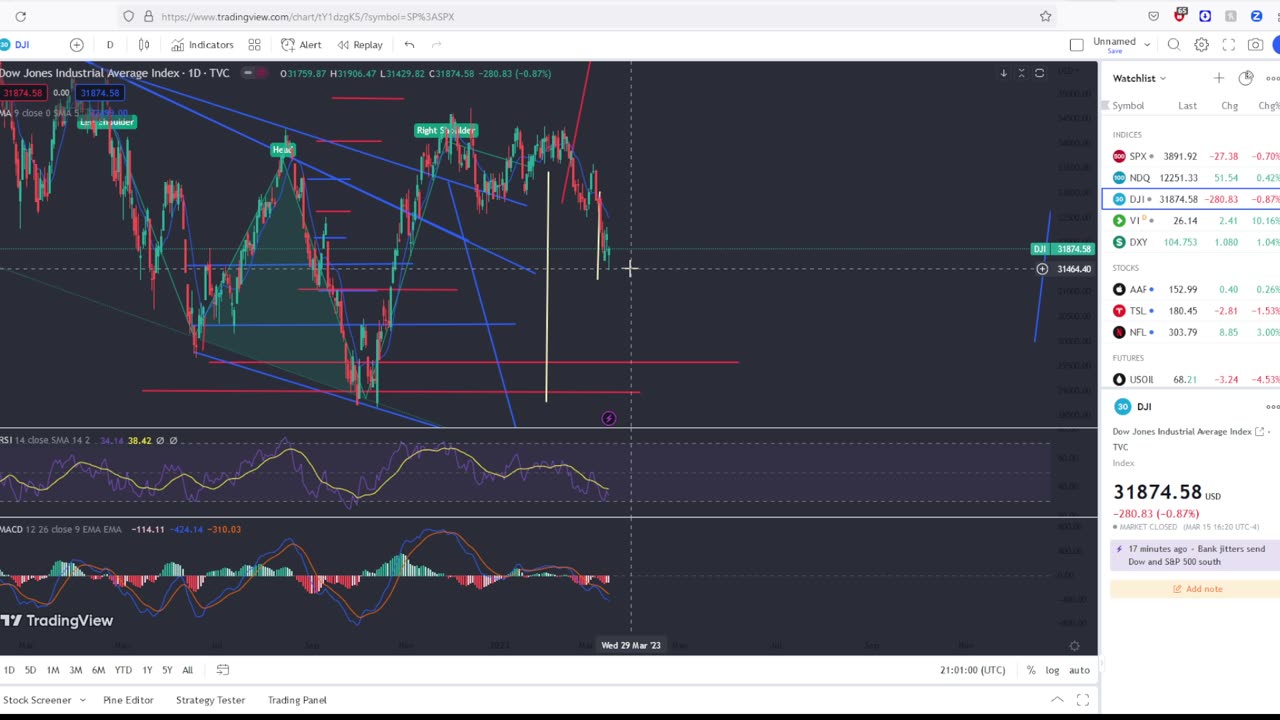Open DJI symbol search
This screenshot has height=720, width=1280.
pos(16,45)
